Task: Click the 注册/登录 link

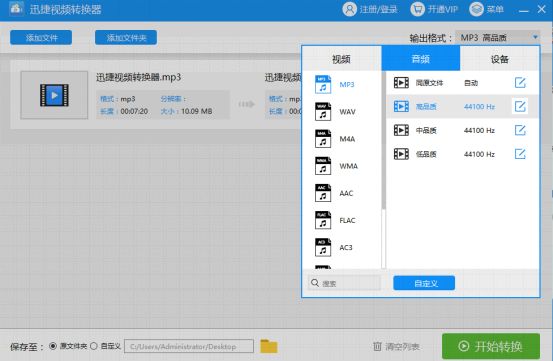Action: [x=378, y=9]
